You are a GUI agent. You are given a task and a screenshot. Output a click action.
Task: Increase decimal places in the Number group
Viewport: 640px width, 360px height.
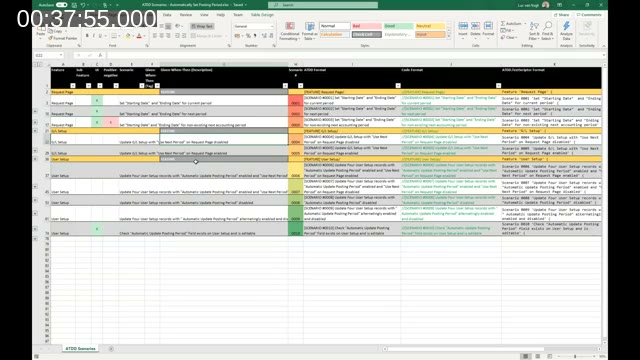[264, 36]
